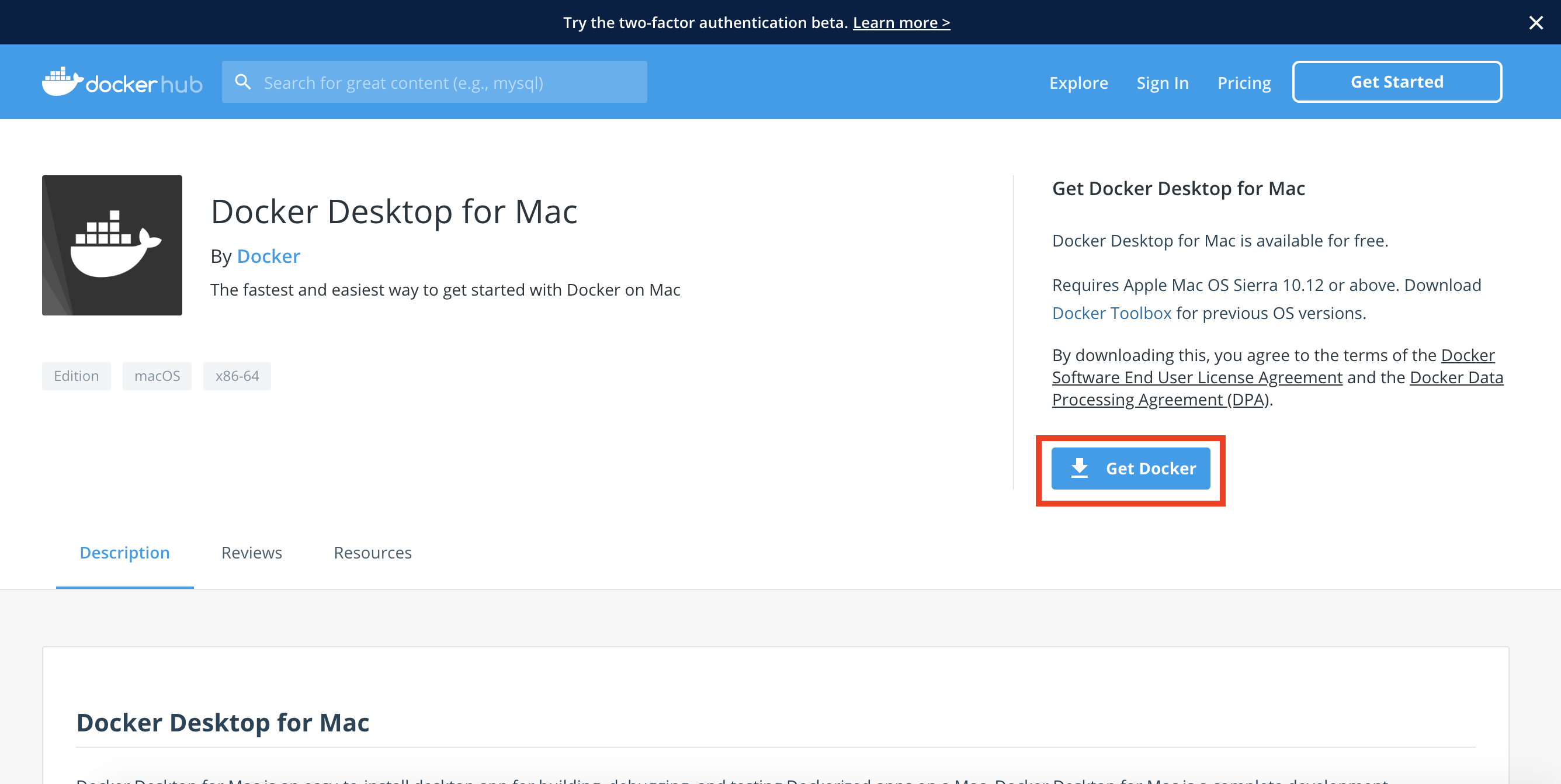Switch to the Resources tab
Viewport: 1561px width, 784px height.
coord(373,553)
